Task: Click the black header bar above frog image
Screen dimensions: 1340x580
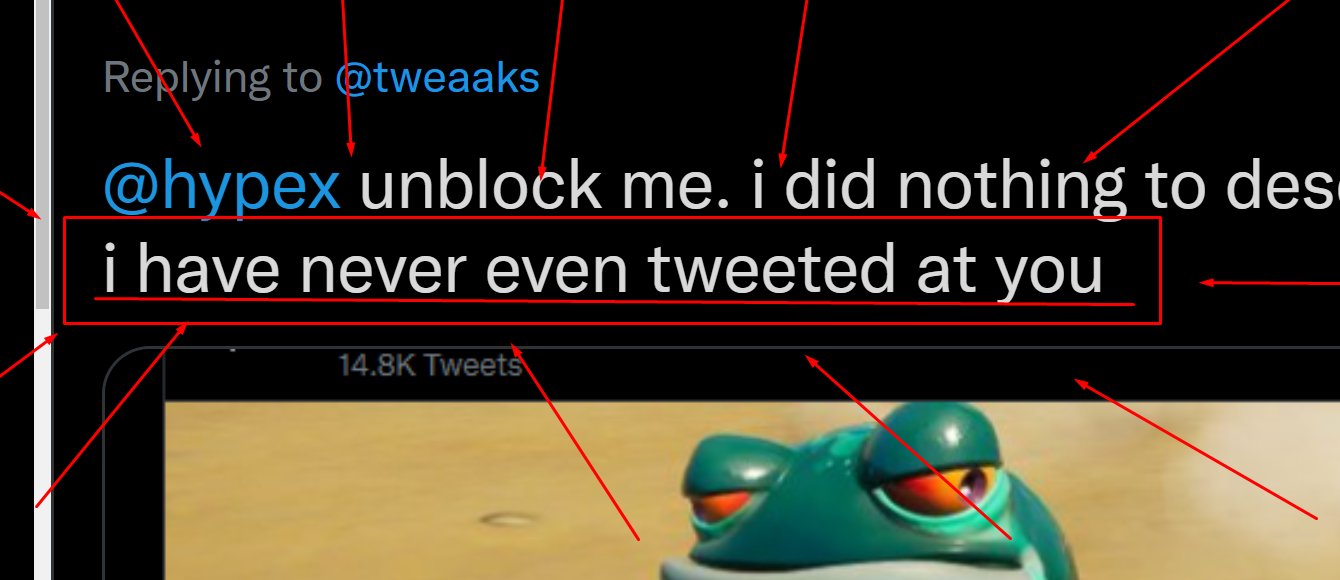Action: click(752, 374)
